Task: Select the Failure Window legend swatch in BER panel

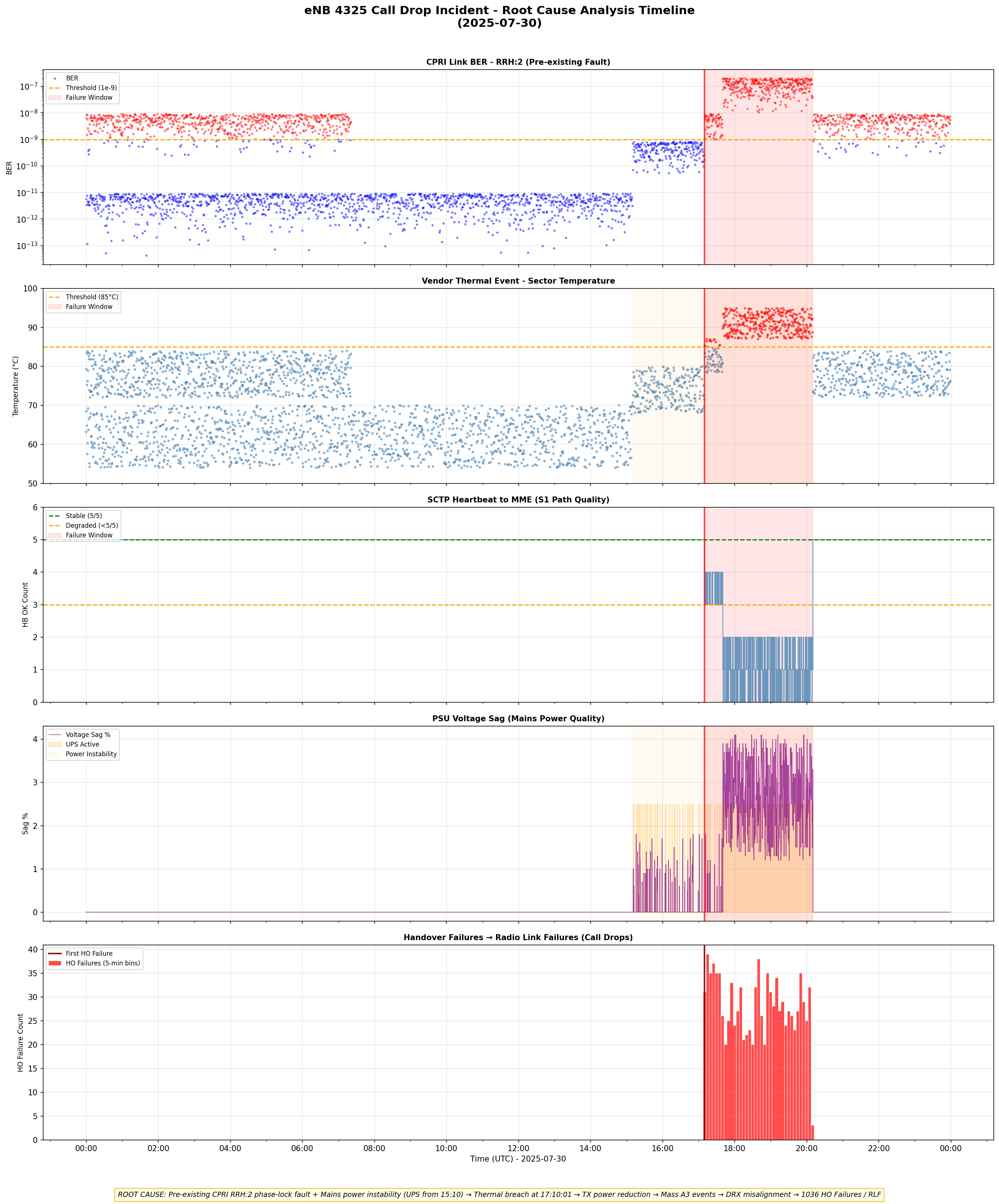Action: [x=55, y=98]
